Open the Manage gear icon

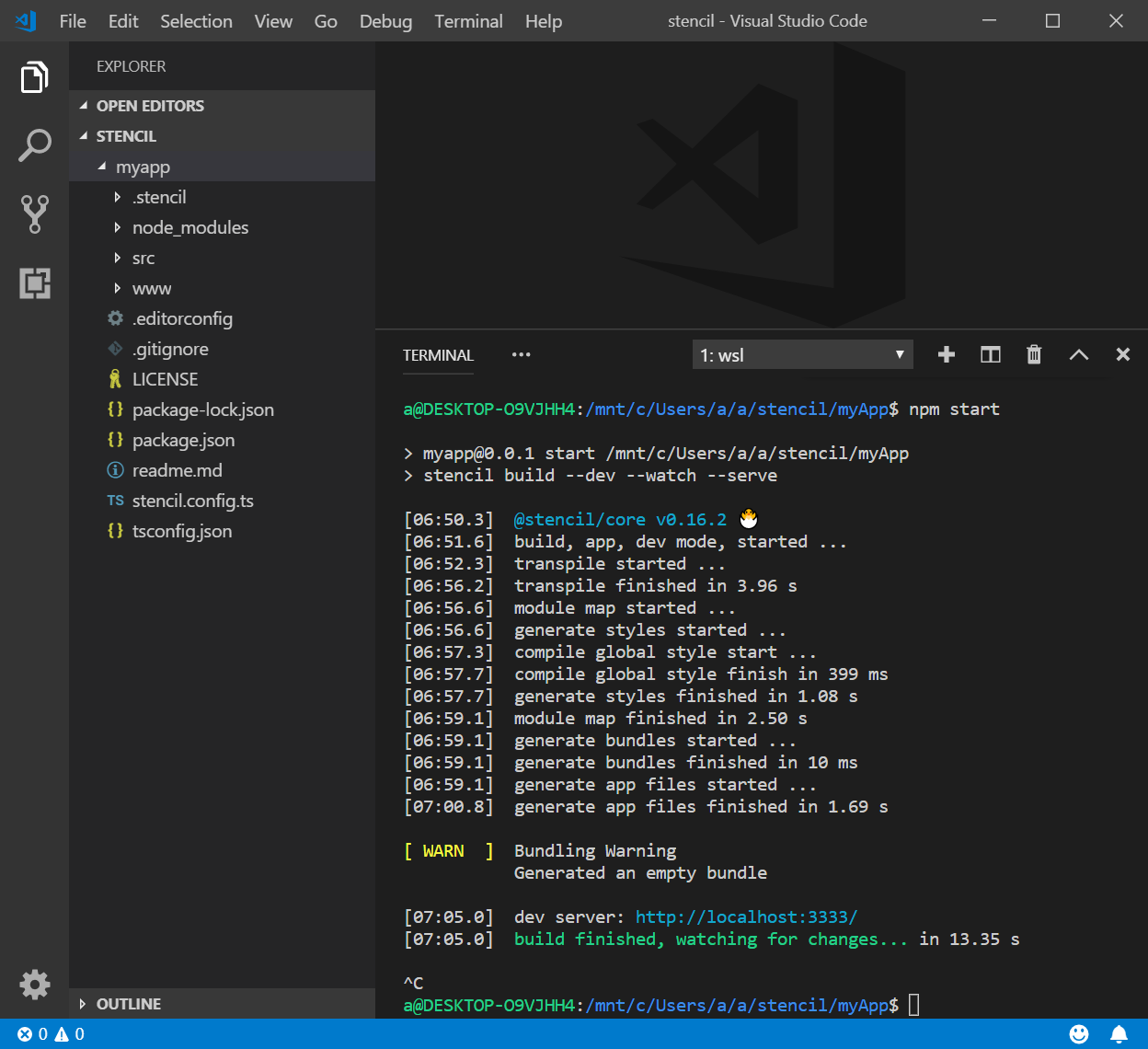(34, 985)
